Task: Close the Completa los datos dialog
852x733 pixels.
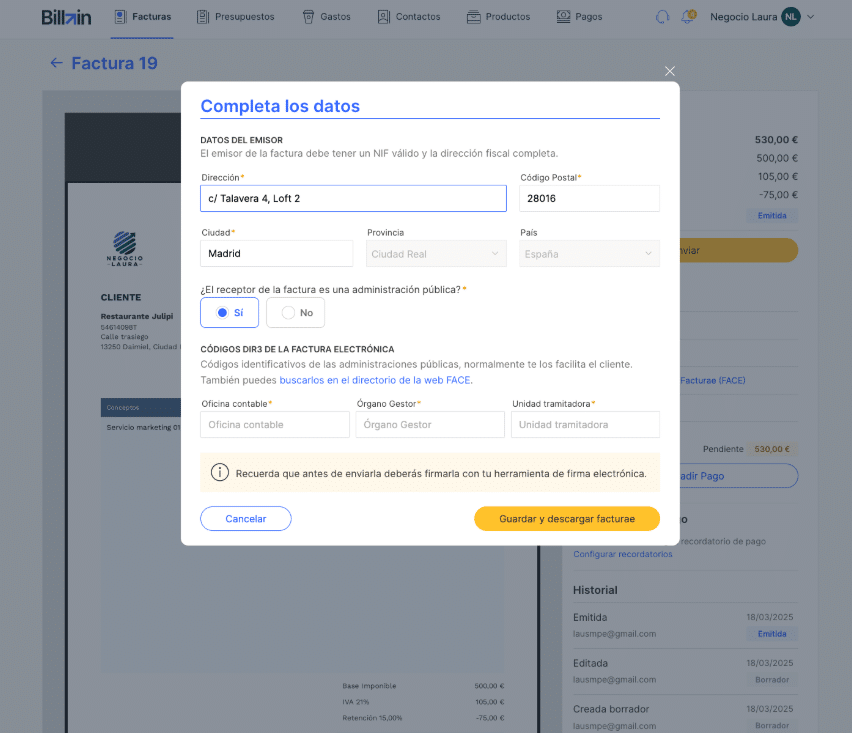Action: (x=670, y=71)
